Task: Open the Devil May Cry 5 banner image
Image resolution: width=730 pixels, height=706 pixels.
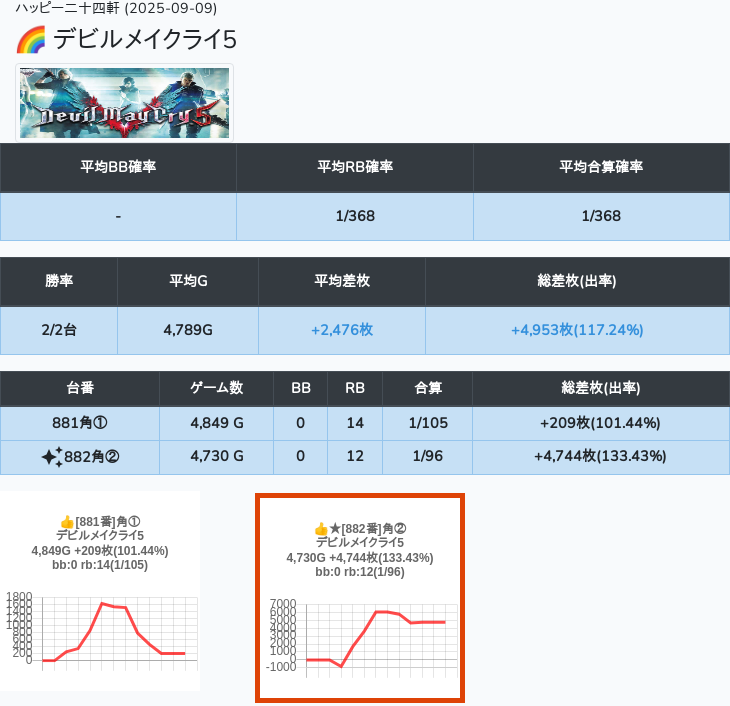Action: pyautogui.click(x=125, y=103)
